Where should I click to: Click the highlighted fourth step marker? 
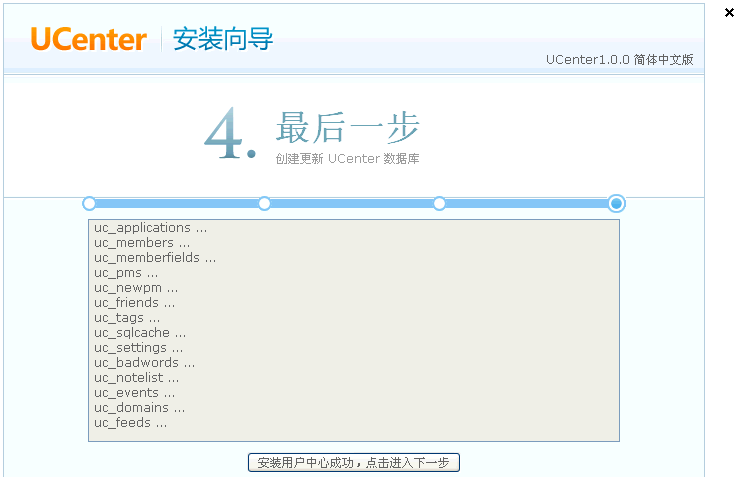tap(616, 203)
